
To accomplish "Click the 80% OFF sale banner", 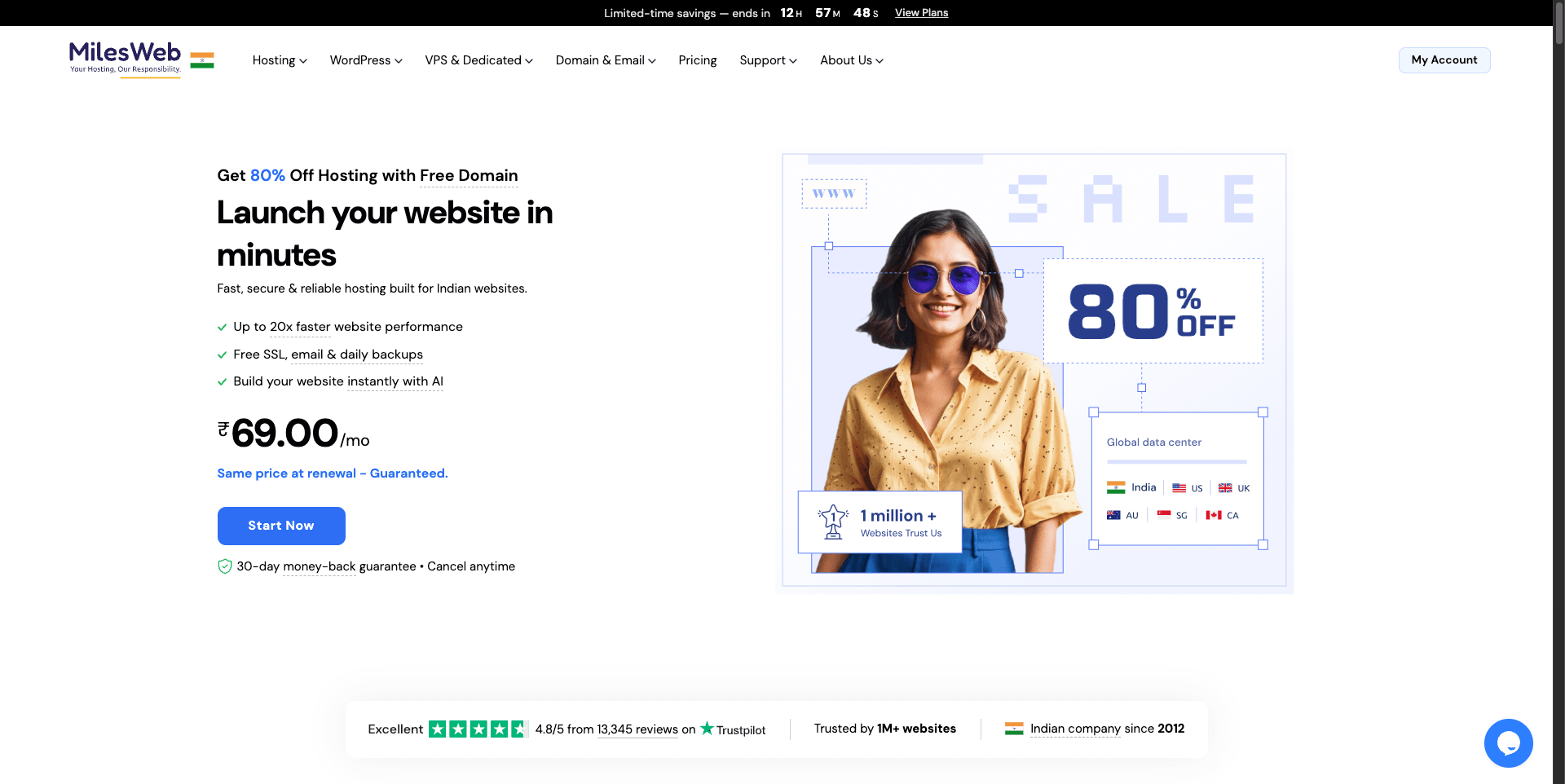I will [x=1153, y=311].
